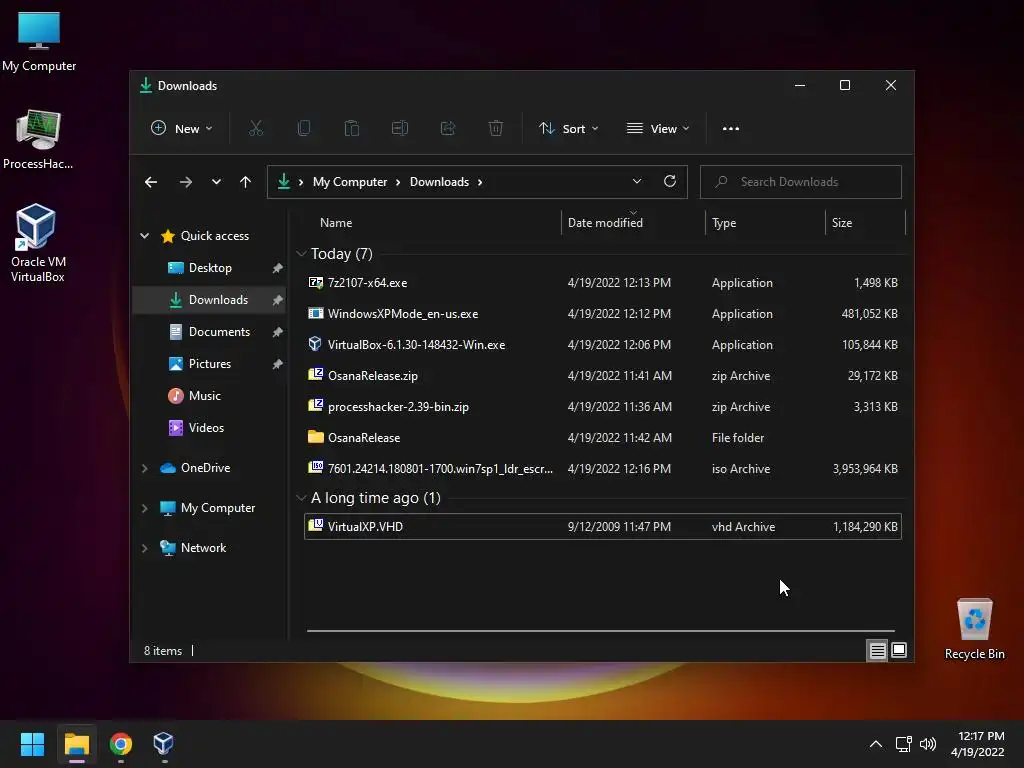Viewport: 1024px width, 768px height.
Task: Go up one folder level arrow
Action: click(246, 182)
